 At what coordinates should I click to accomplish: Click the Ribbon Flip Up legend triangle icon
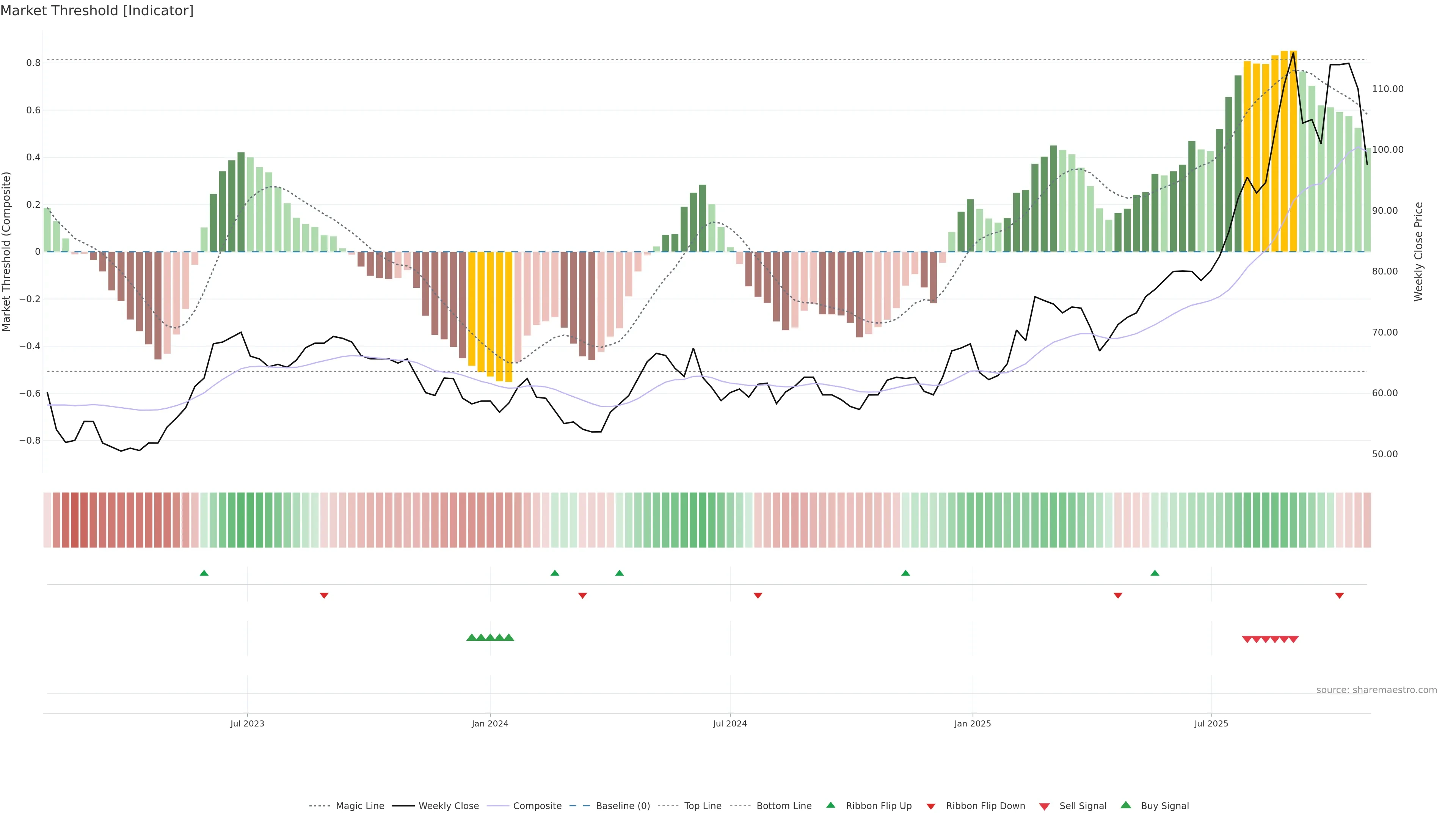830,805
